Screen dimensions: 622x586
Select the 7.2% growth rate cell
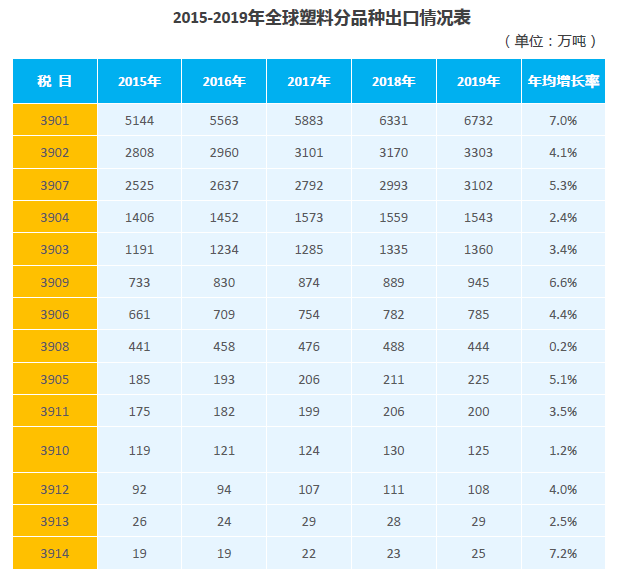coord(563,553)
